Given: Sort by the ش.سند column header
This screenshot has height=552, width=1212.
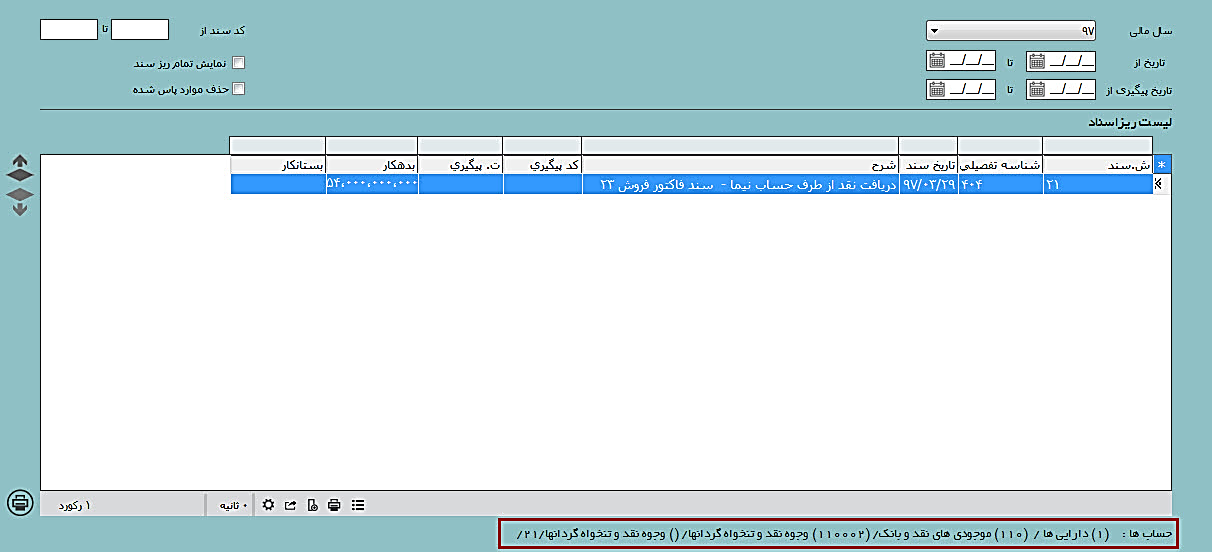Looking at the screenshot, I should [1097, 165].
